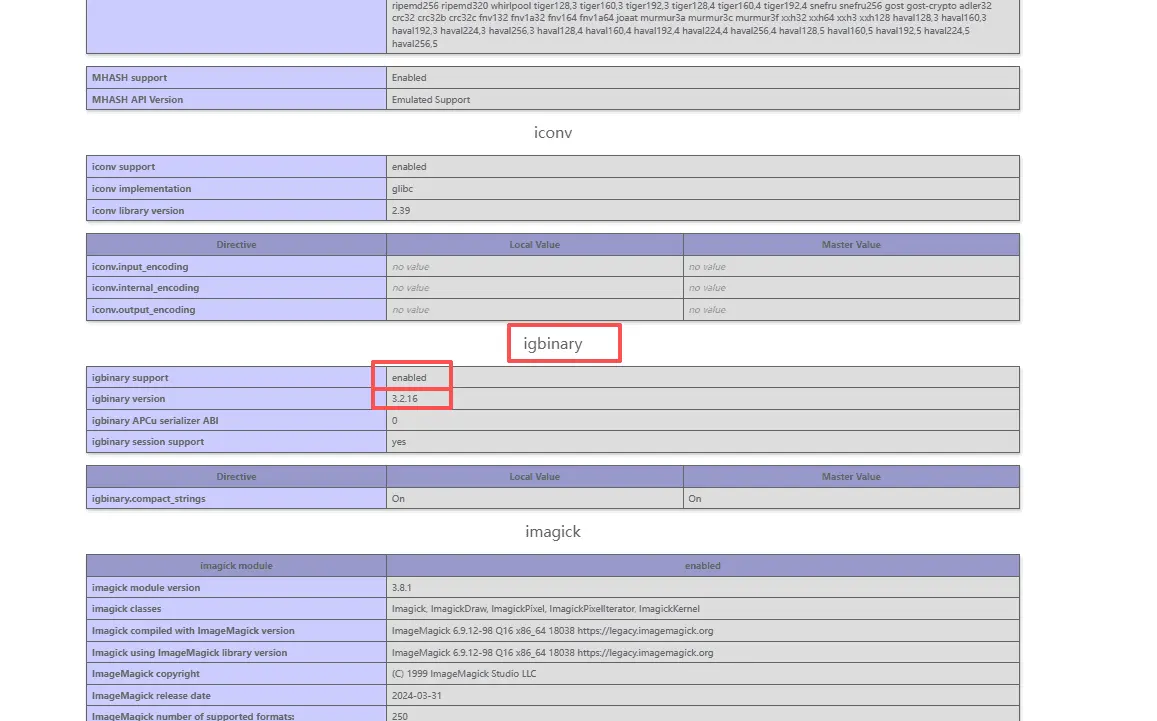Viewport: 1157px width, 721px height.
Task: Click the imagick section heading
Action: (552, 532)
